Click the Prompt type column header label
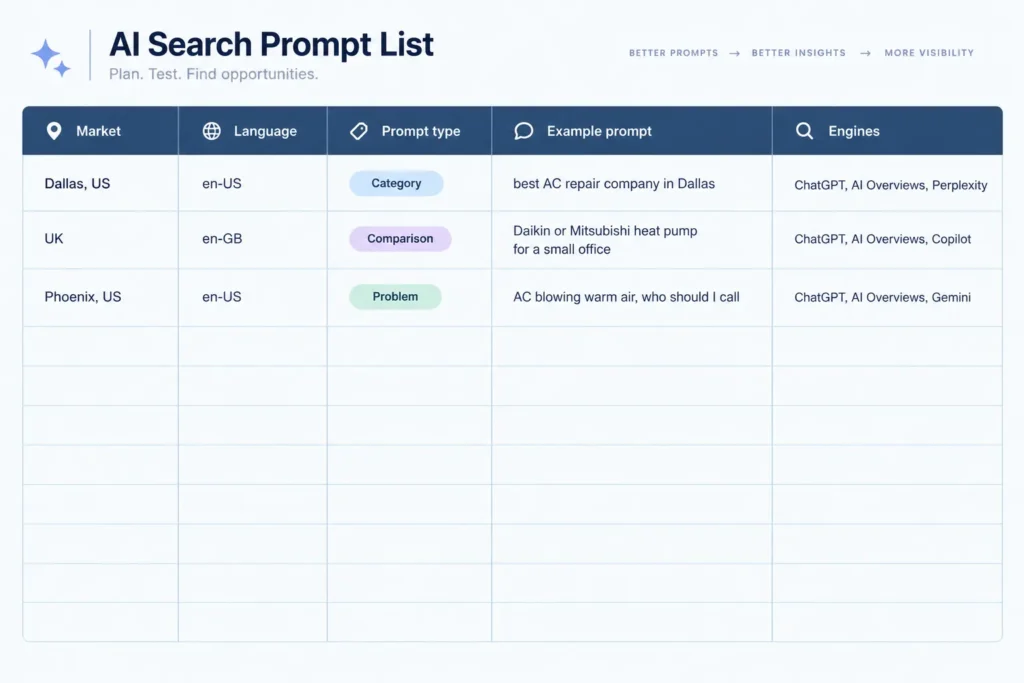The width and height of the screenshot is (1024, 683). [421, 131]
